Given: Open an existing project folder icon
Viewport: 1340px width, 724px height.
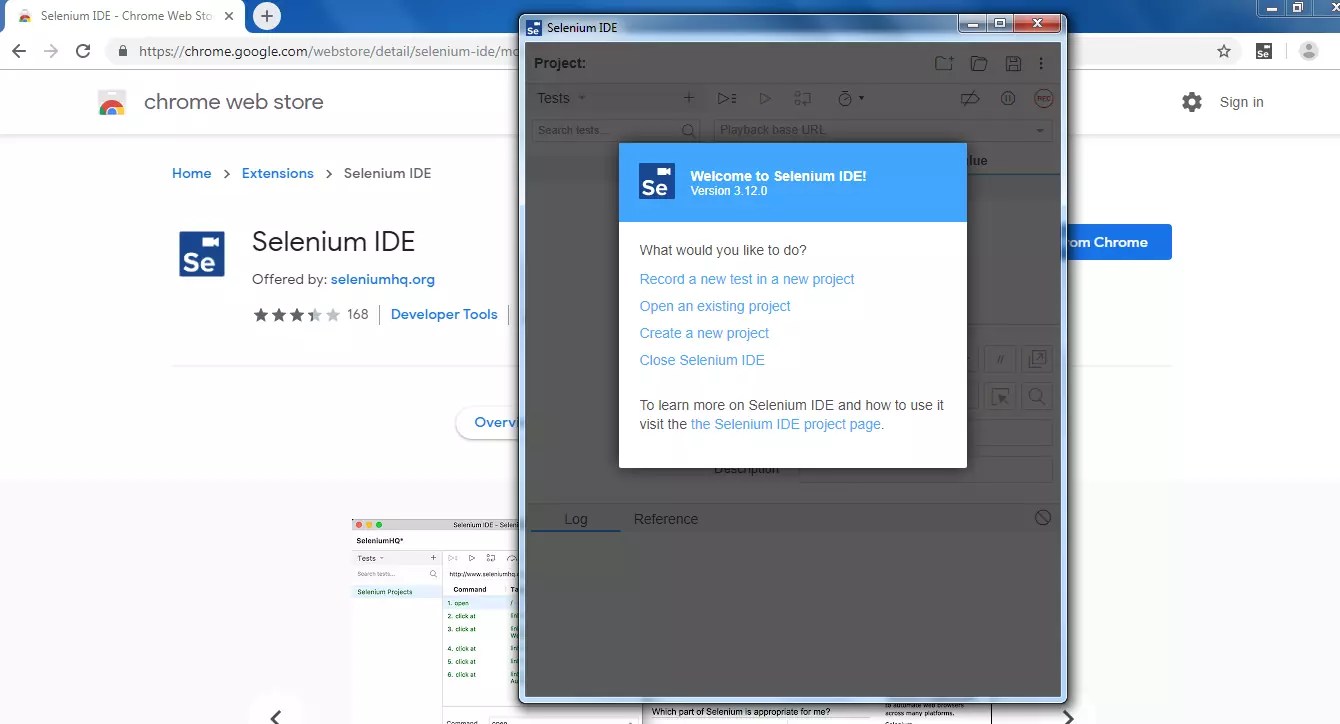Looking at the screenshot, I should pyautogui.click(x=978, y=63).
